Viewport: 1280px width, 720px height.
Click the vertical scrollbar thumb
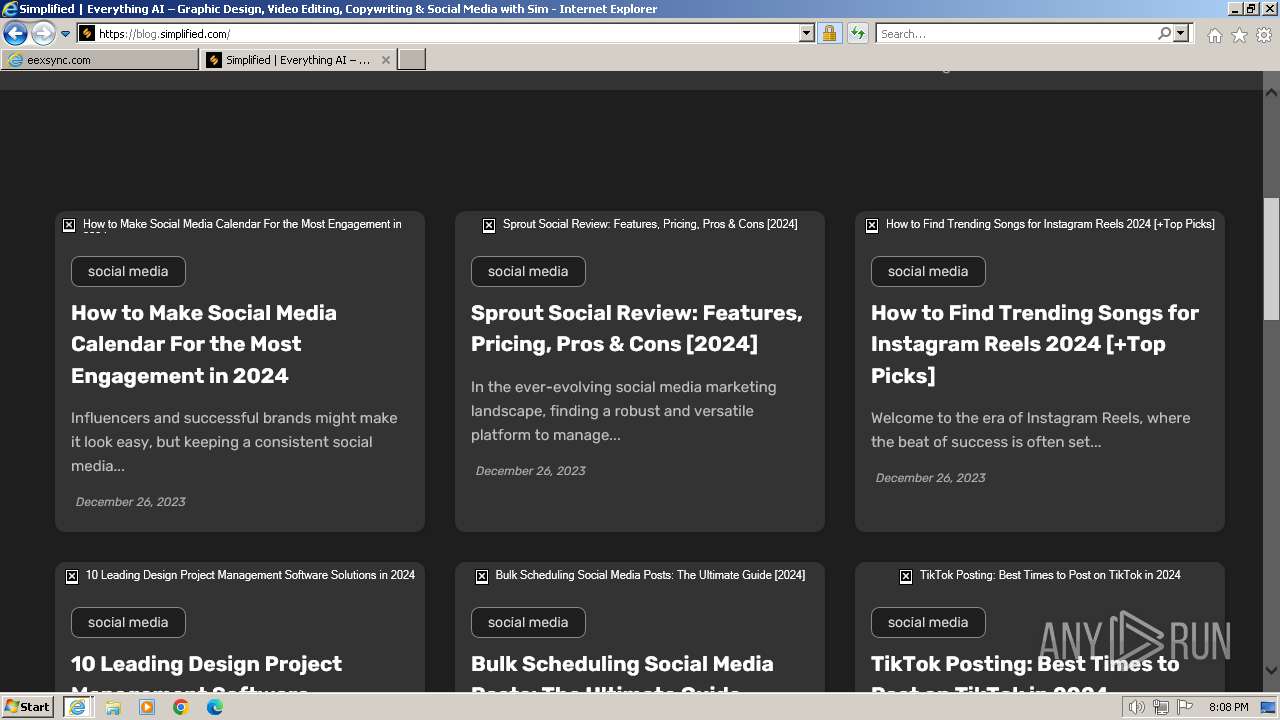pos(1271,259)
